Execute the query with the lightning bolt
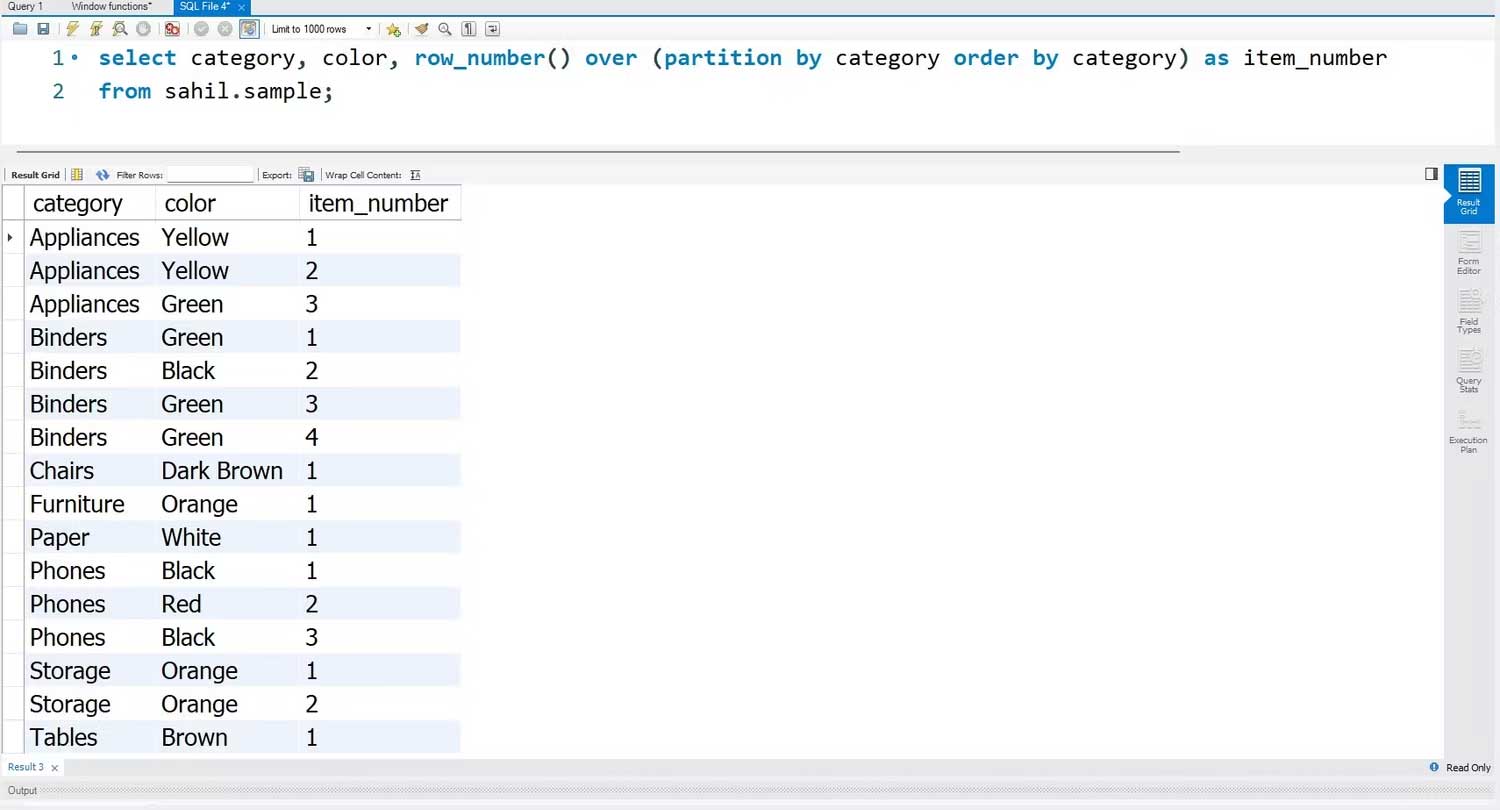Image resolution: width=1500 pixels, height=810 pixels. pyautogui.click(x=73, y=29)
